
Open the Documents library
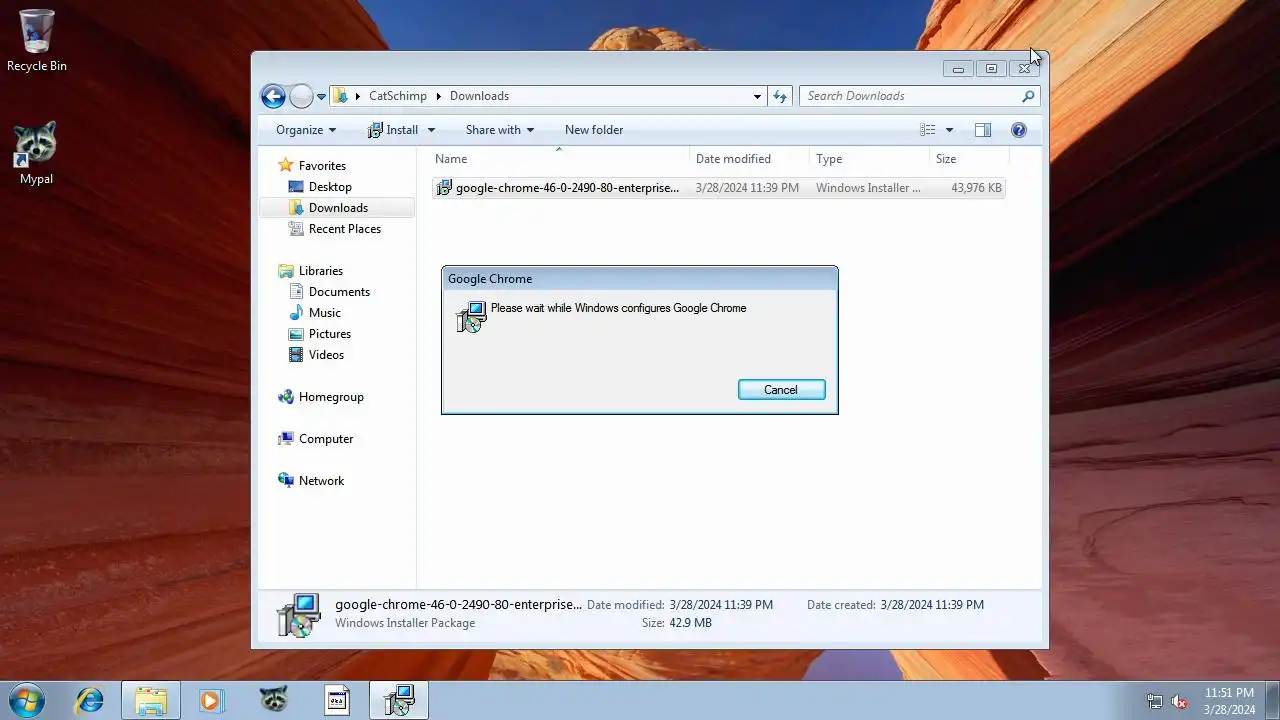[339, 292]
